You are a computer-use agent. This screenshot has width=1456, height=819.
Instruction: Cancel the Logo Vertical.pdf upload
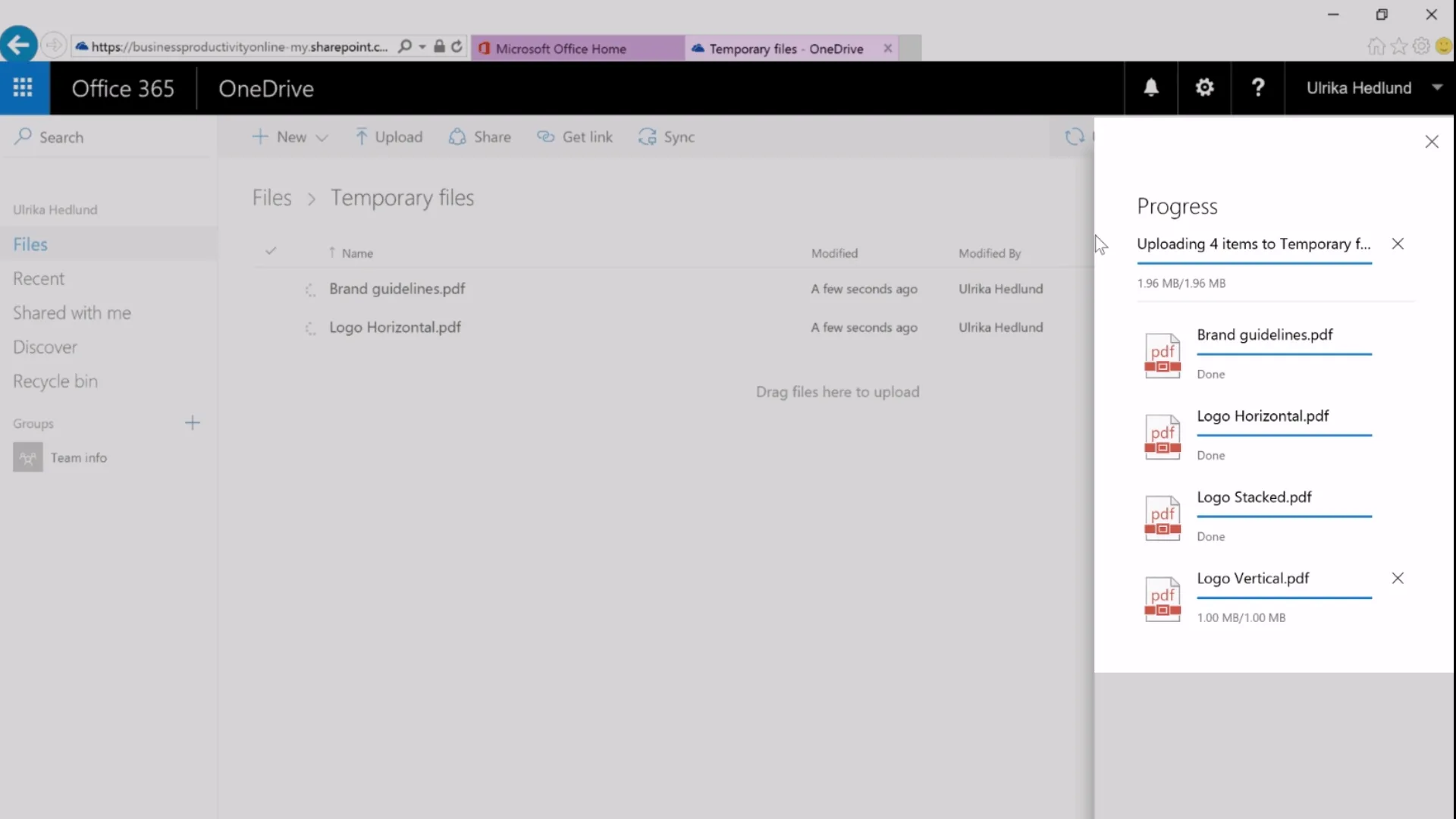[x=1398, y=578]
